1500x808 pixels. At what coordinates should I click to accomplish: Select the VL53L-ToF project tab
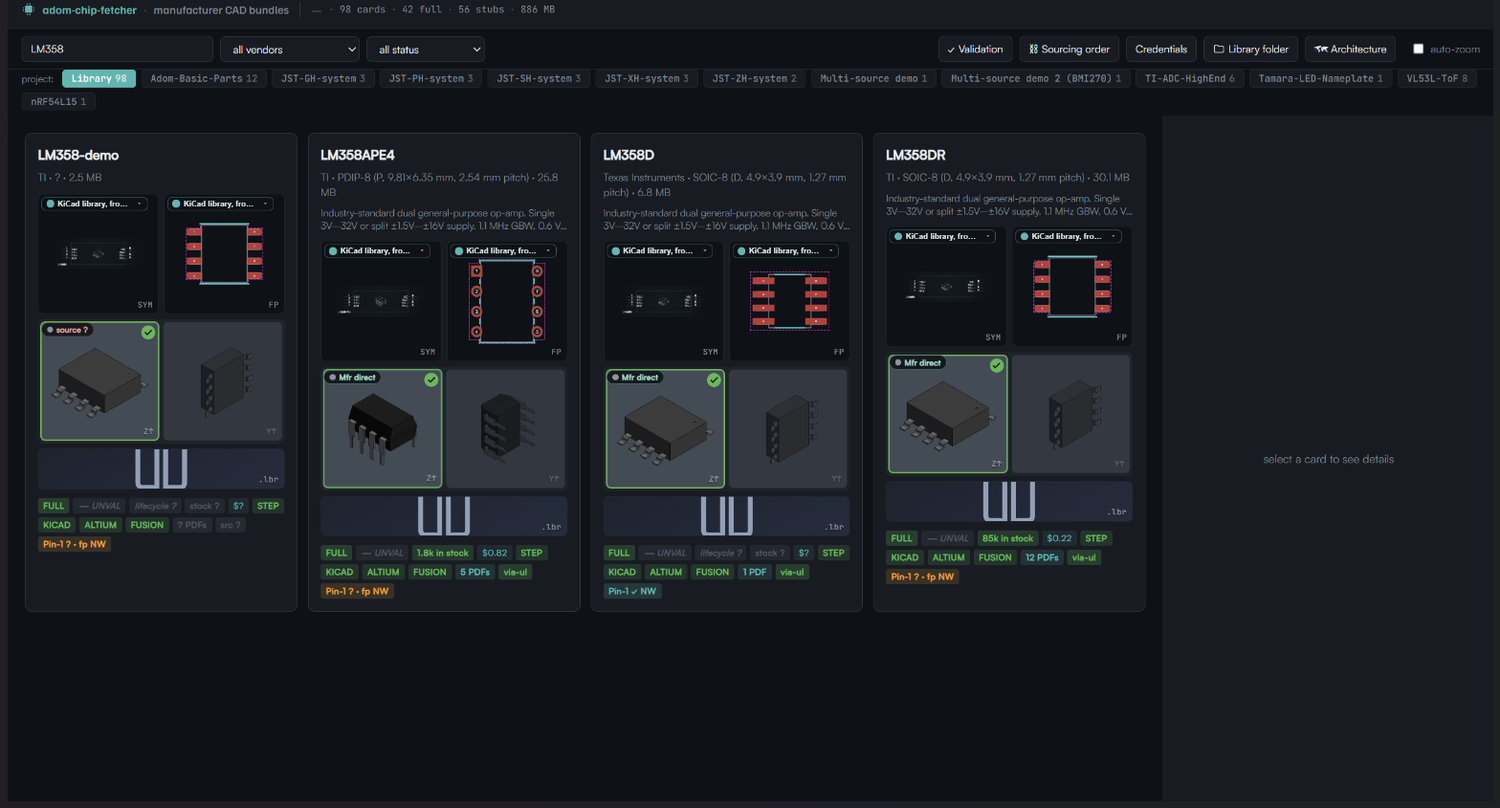pyautogui.click(x=1436, y=78)
